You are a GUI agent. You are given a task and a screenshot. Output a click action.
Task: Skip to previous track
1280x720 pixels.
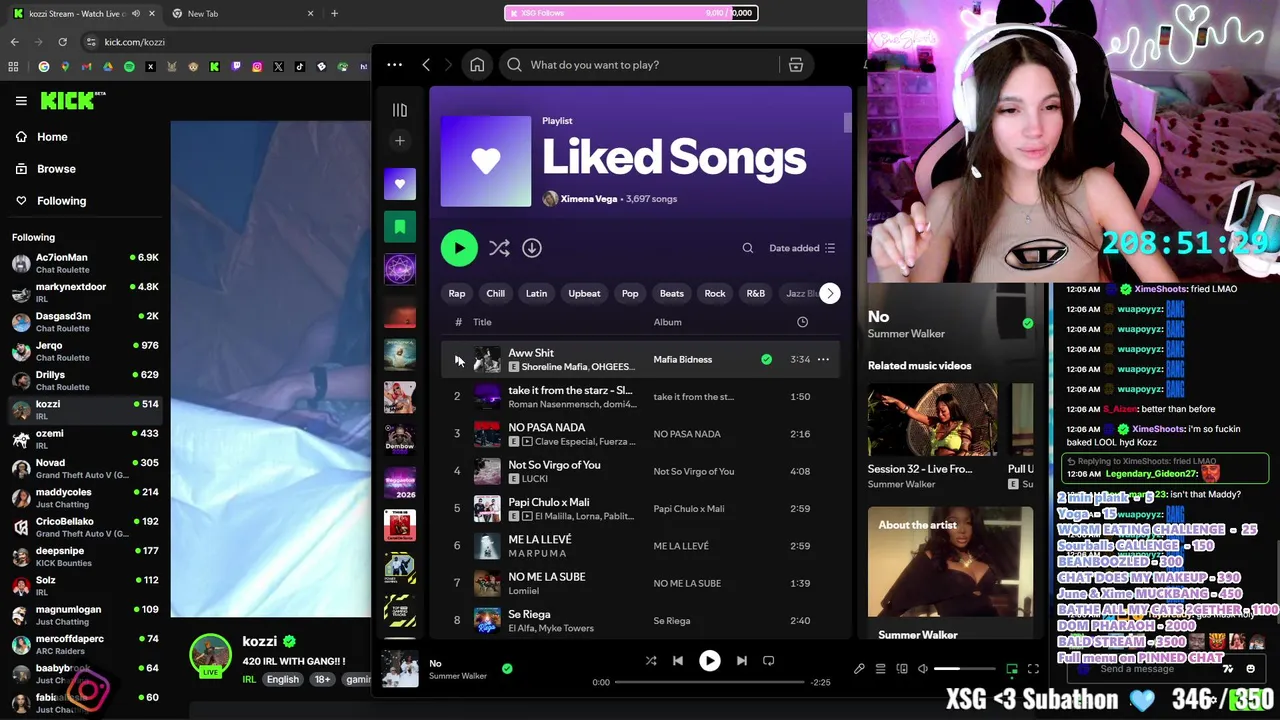point(678,661)
